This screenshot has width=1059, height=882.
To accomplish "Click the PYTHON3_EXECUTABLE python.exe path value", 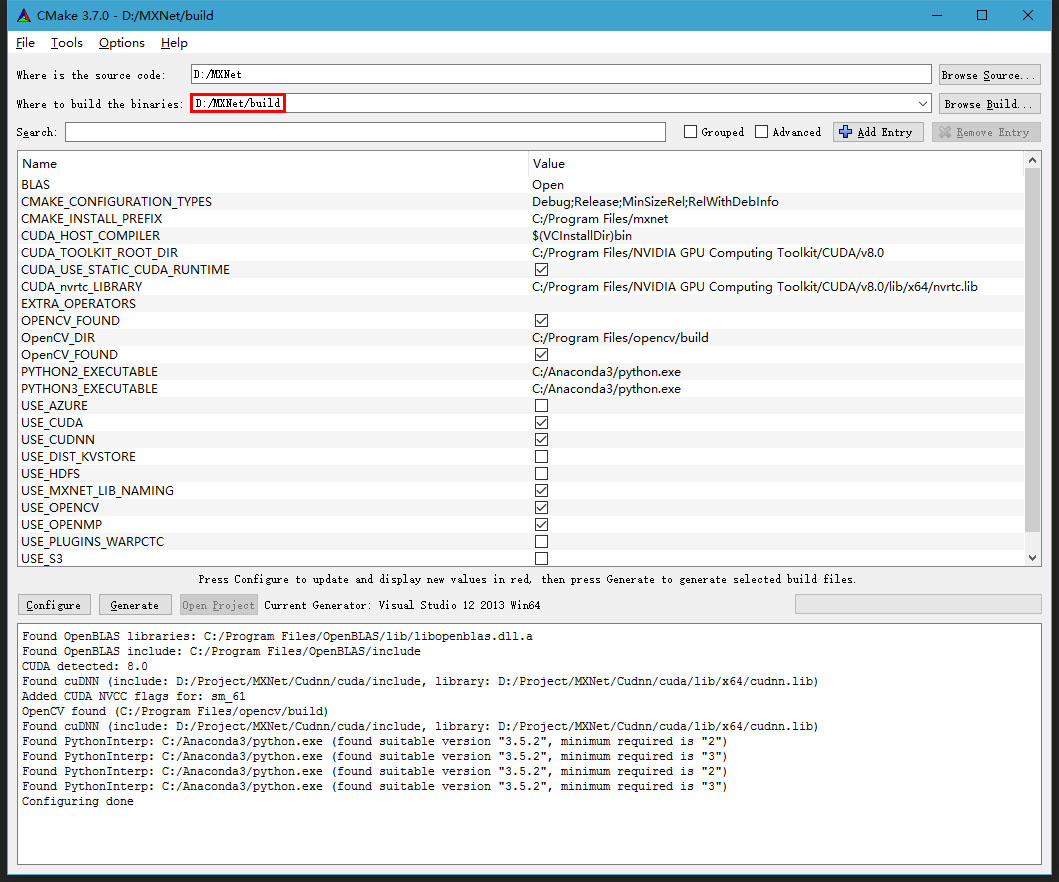I will [606, 388].
